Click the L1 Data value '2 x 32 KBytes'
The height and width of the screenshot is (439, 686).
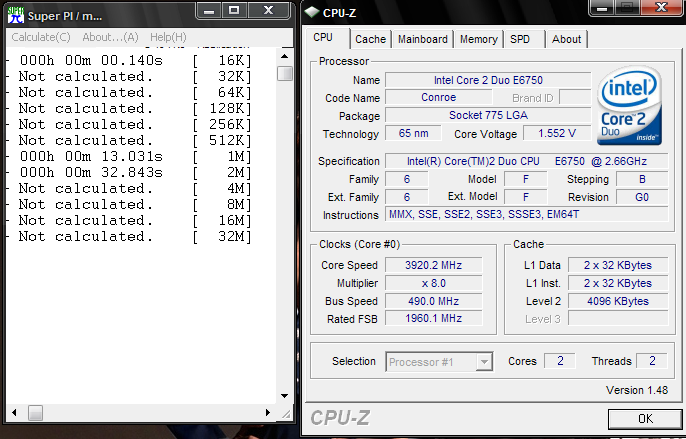[618, 265]
